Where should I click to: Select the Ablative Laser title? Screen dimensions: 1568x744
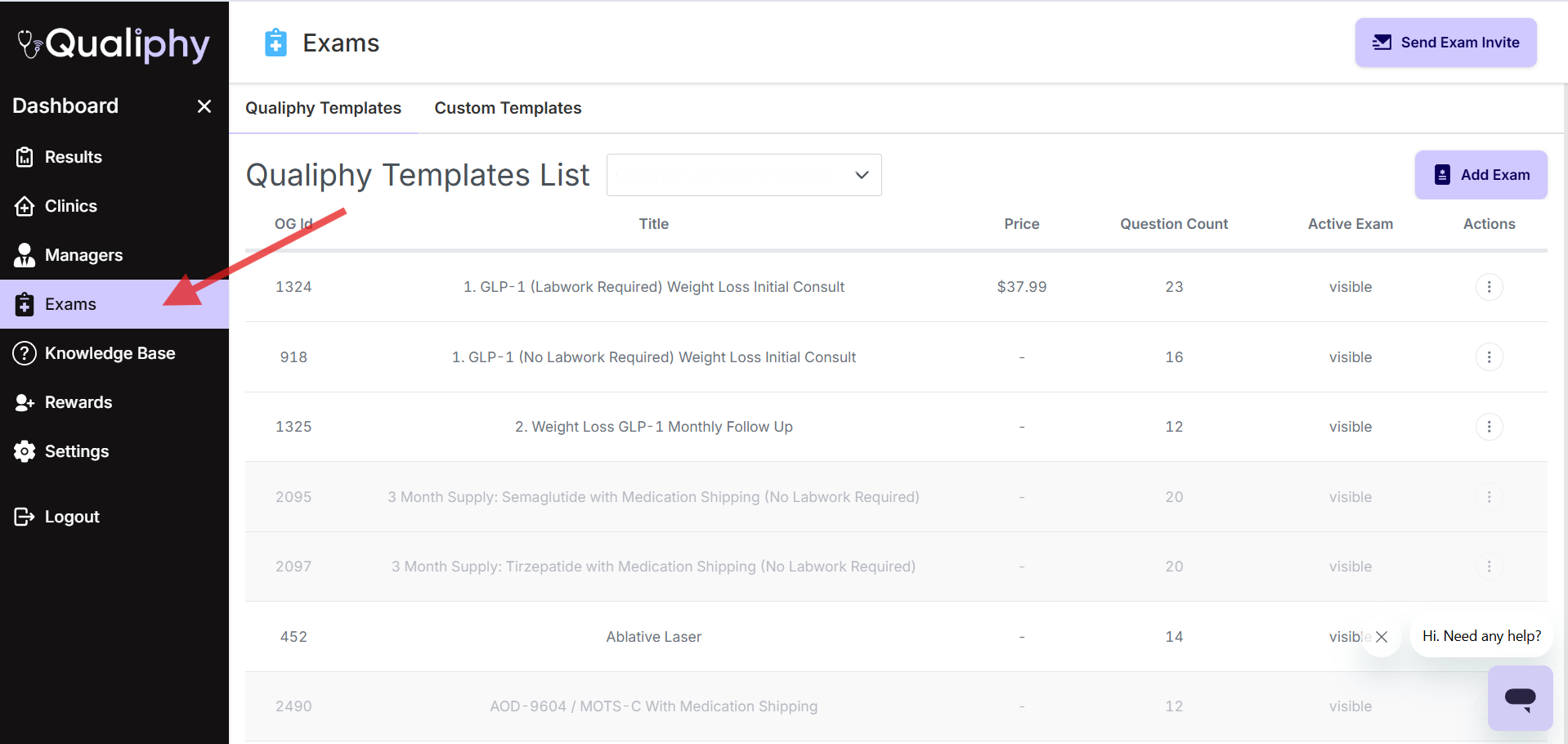tap(654, 637)
